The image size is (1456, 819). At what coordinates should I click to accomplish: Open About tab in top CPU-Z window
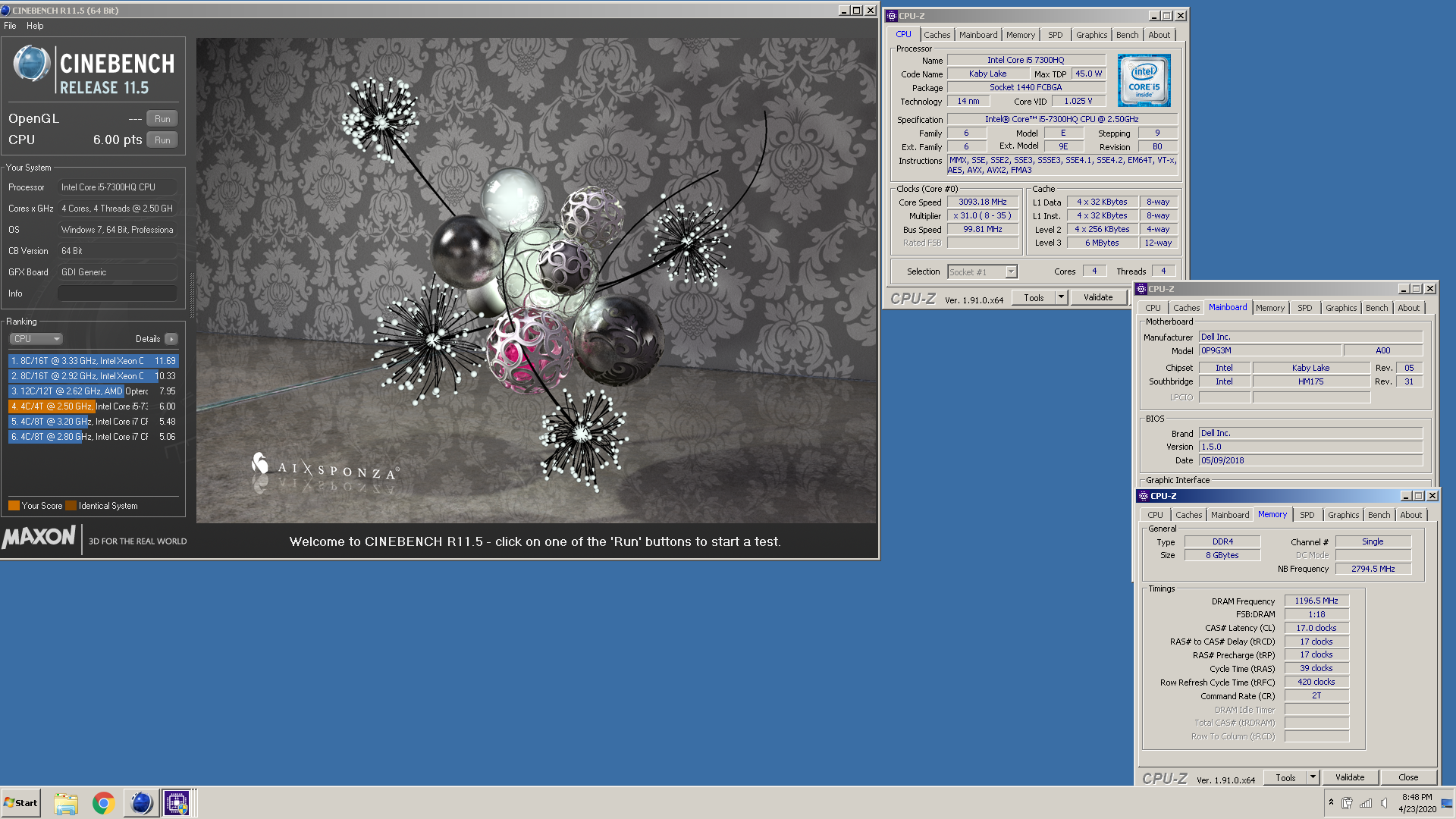(x=1159, y=35)
